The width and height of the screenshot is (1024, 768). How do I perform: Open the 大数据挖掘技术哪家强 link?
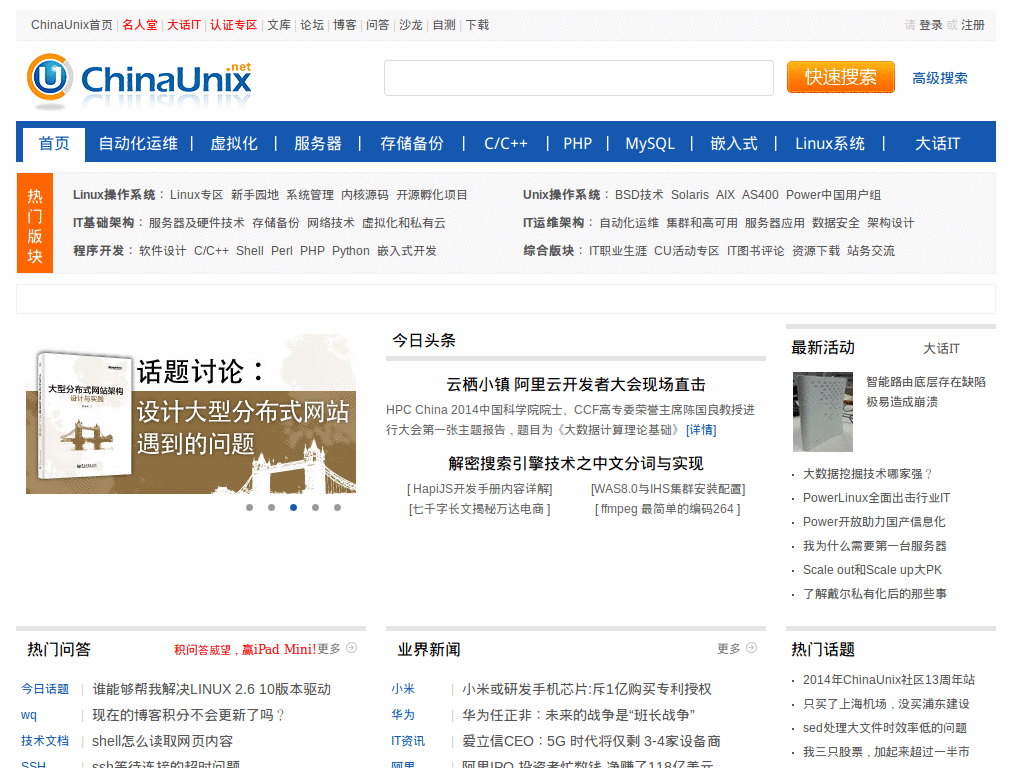868,474
